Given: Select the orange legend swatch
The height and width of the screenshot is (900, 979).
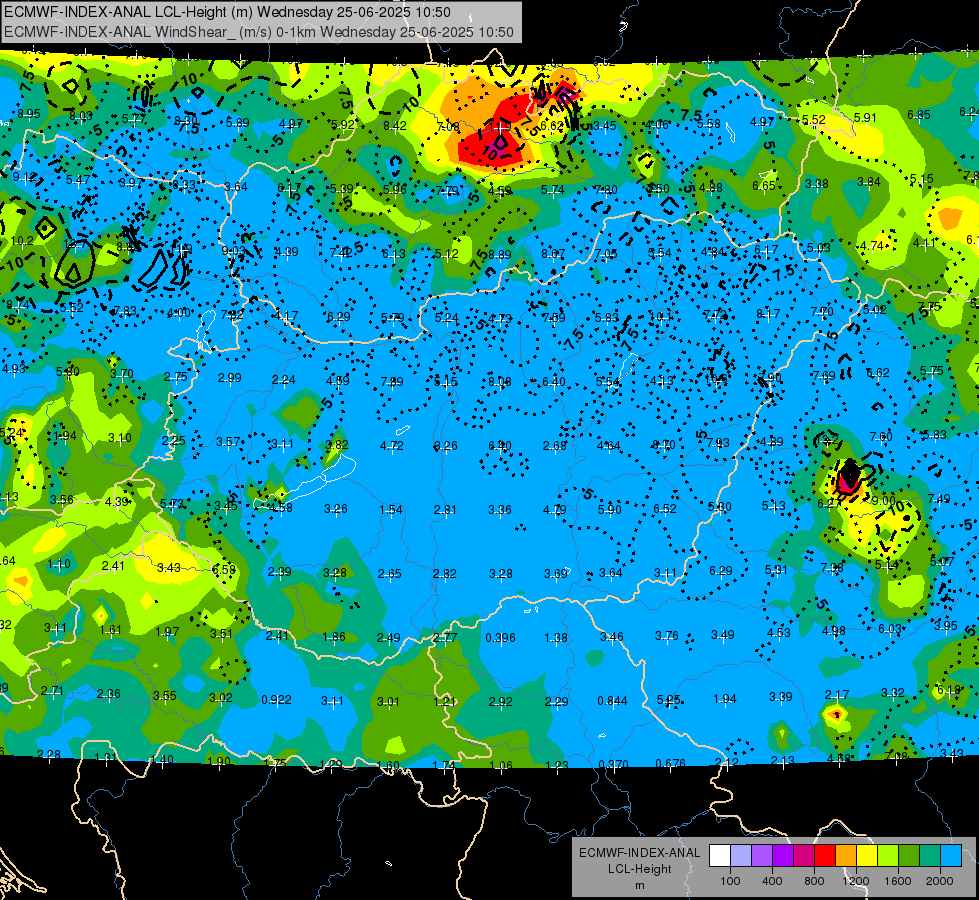Looking at the screenshot, I should pos(847,856).
